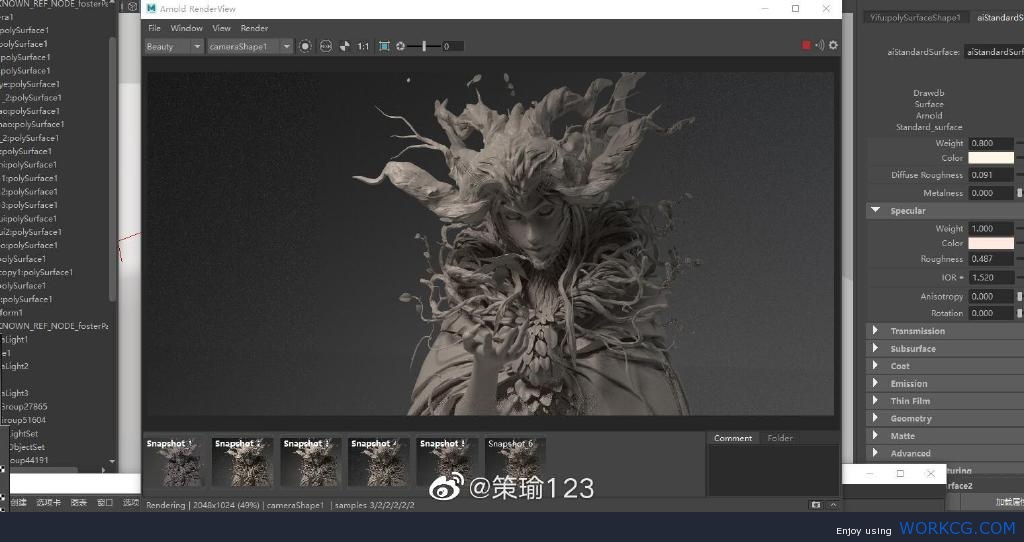Click the Rotation value field

[x=991, y=313]
